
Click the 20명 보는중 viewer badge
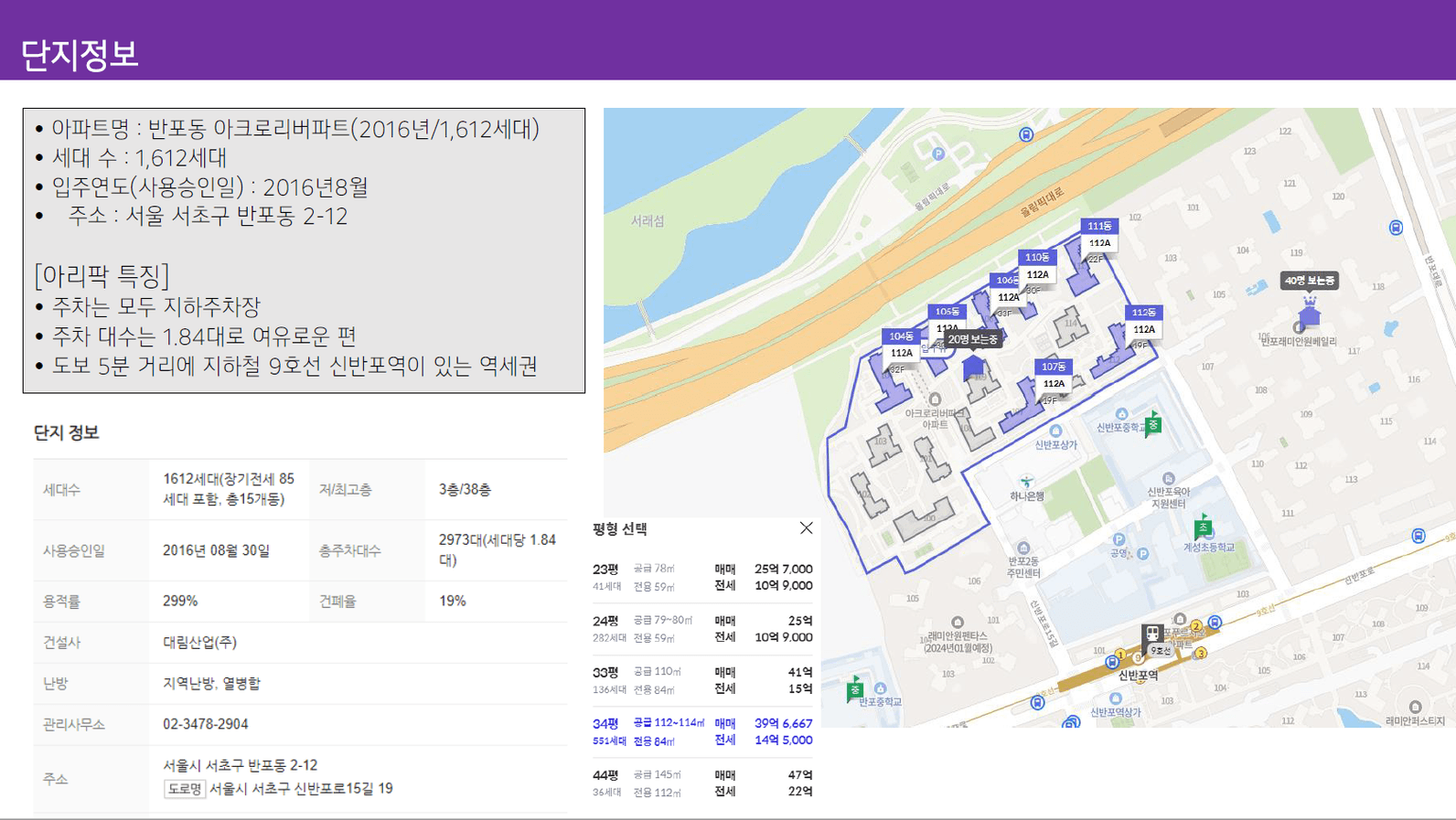tap(972, 339)
